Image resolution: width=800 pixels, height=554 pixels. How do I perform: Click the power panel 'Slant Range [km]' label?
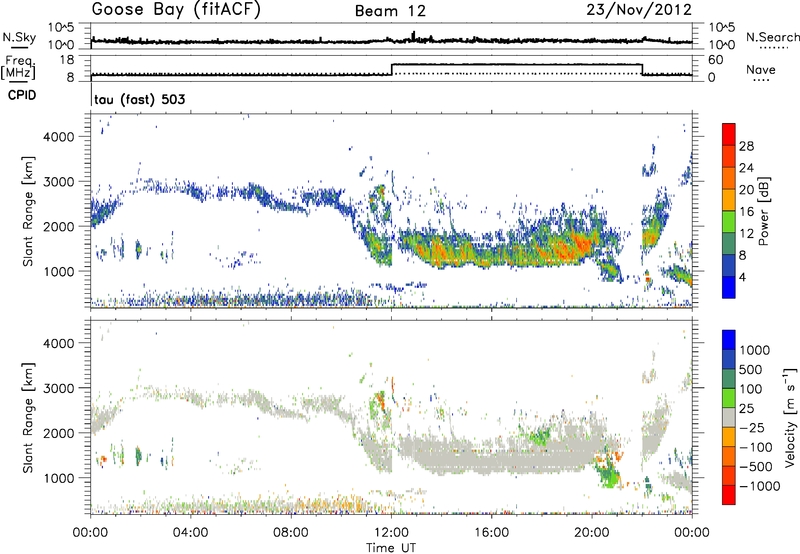coord(28,211)
